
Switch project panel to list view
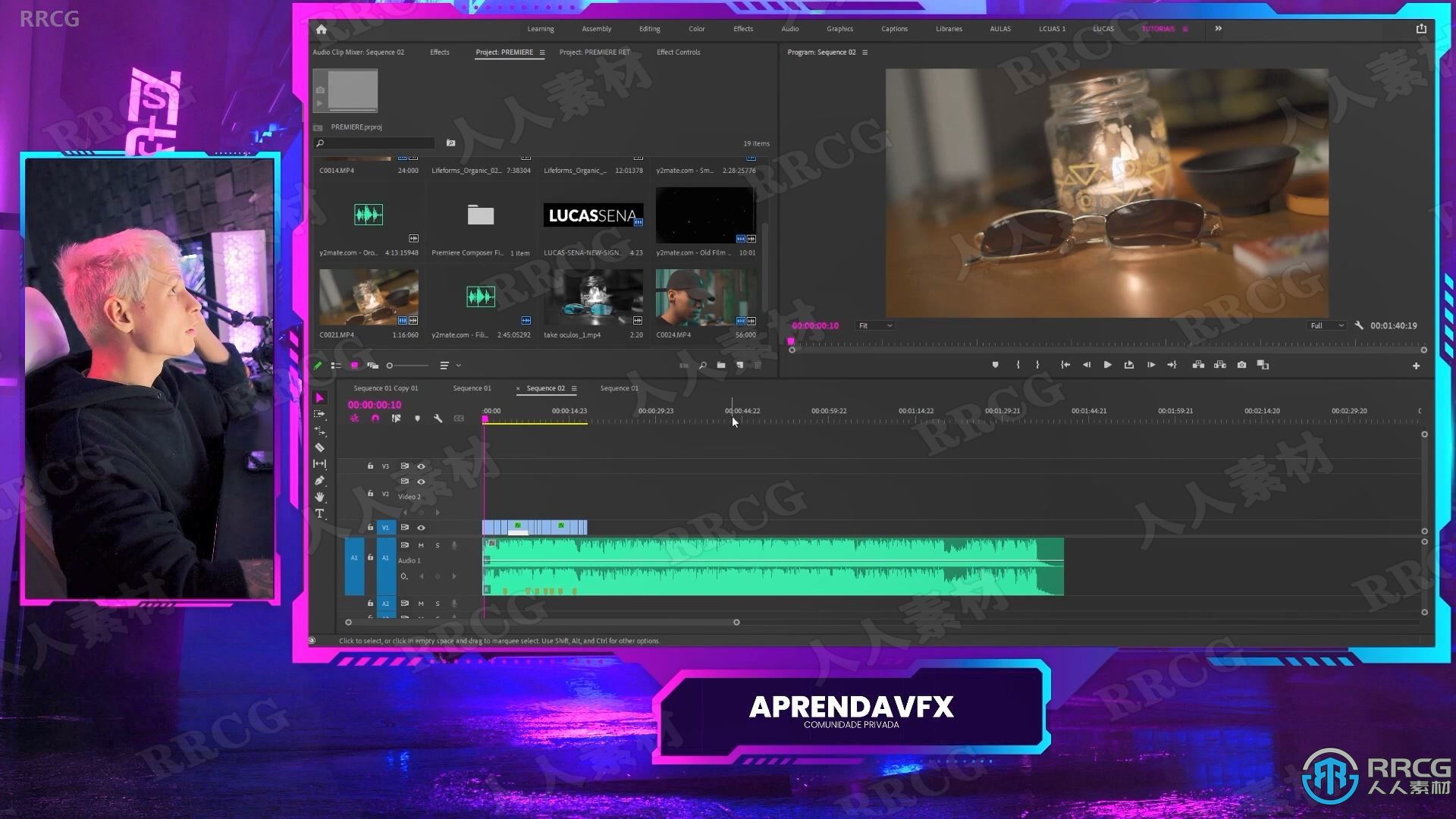click(x=336, y=366)
